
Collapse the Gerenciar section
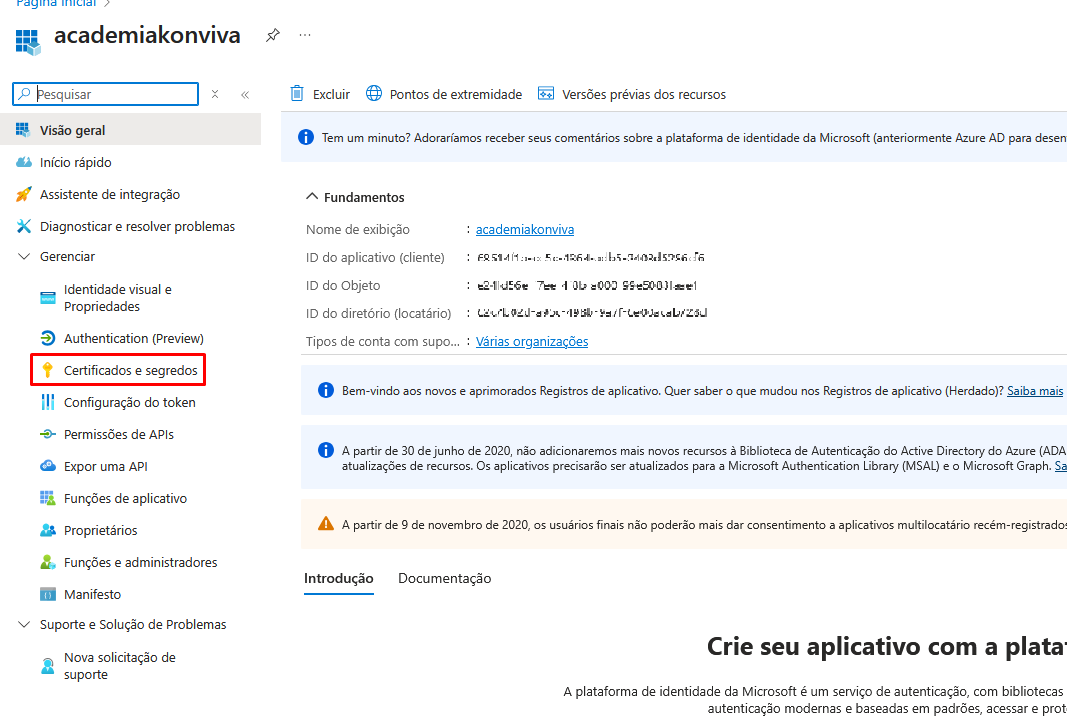24,257
